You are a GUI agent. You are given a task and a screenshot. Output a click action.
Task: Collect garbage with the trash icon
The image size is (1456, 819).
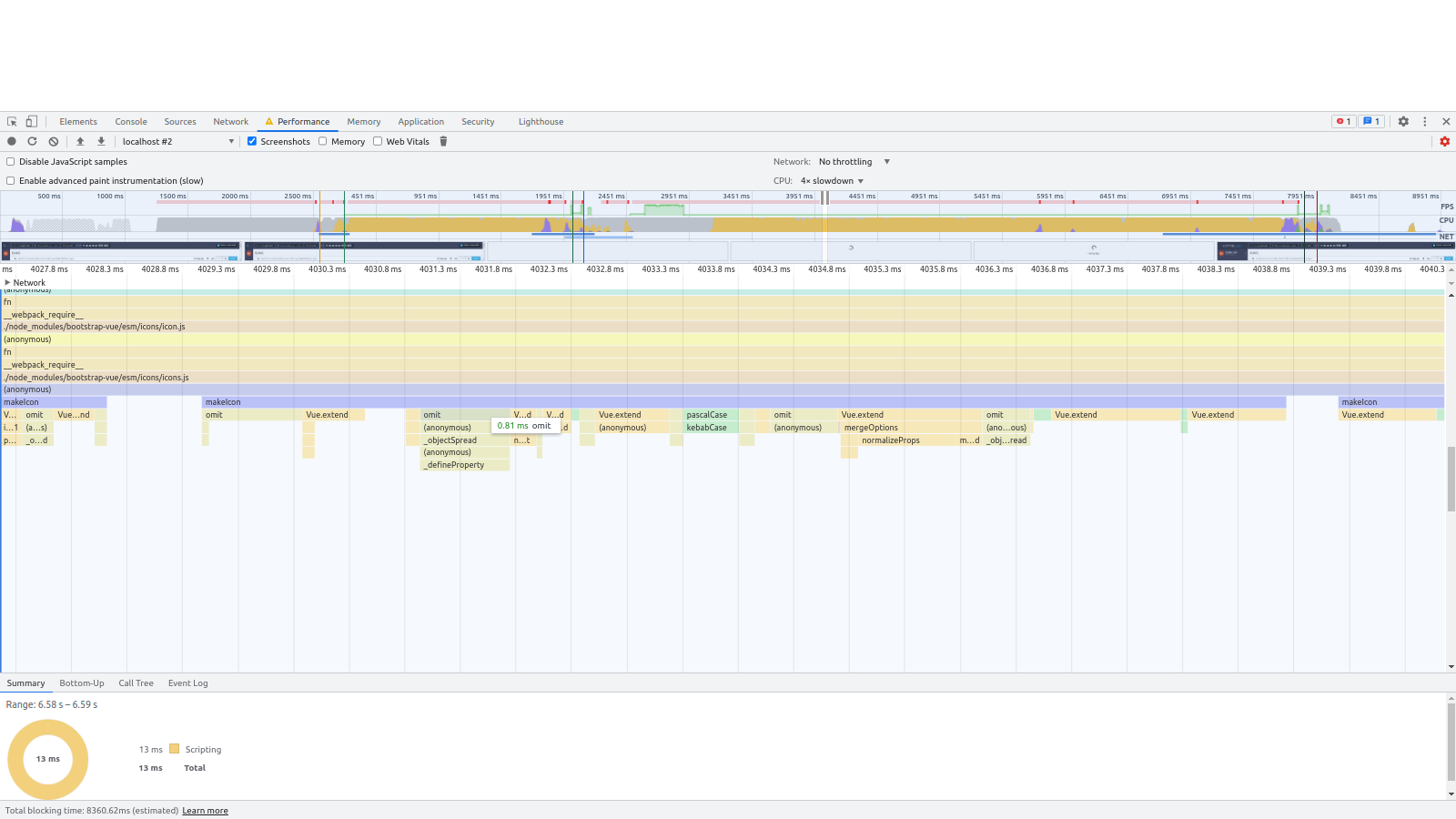coord(444,142)
